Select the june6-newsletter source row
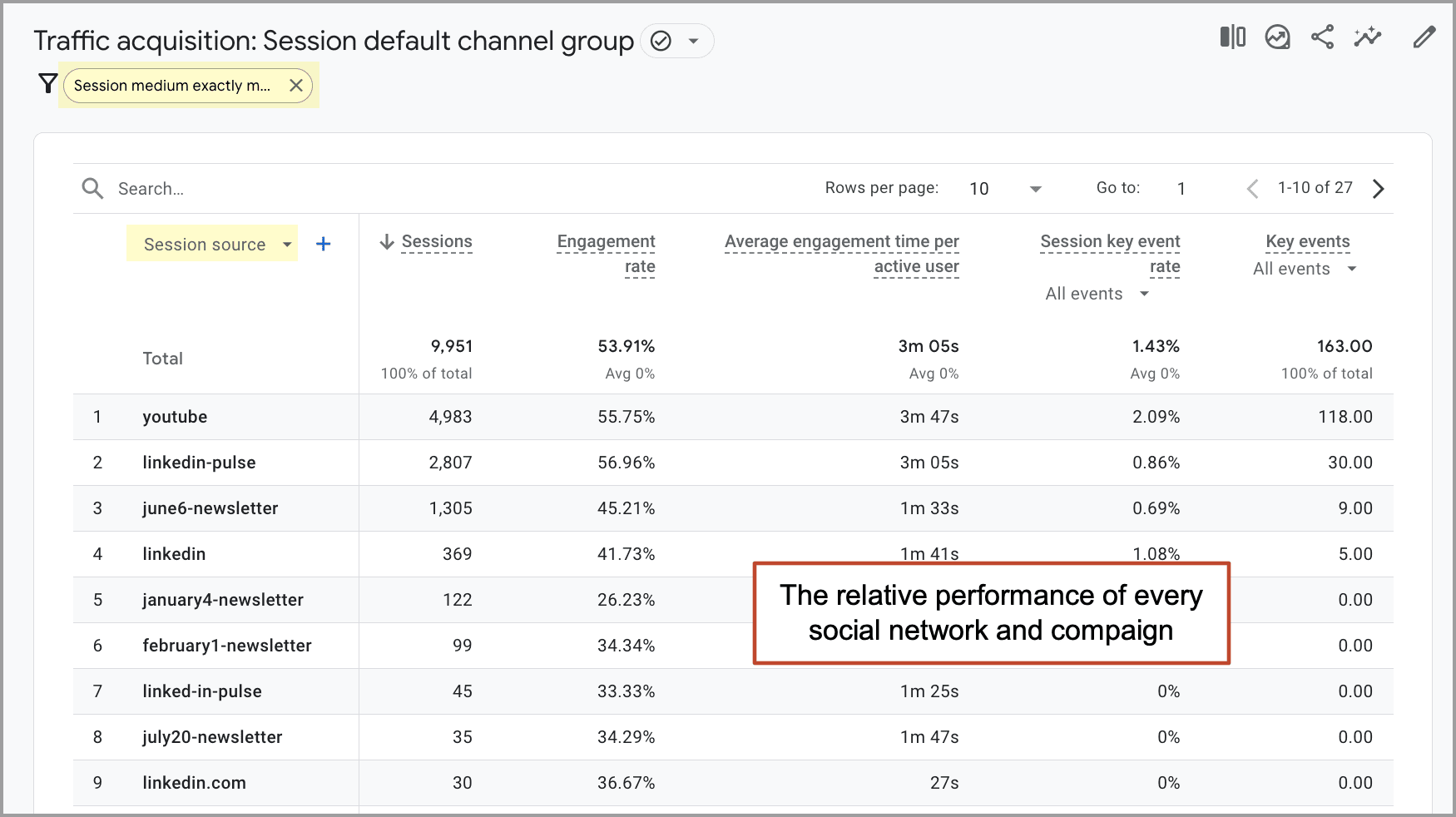This screenshot has height=817, width=1456. tap(210, 508)
